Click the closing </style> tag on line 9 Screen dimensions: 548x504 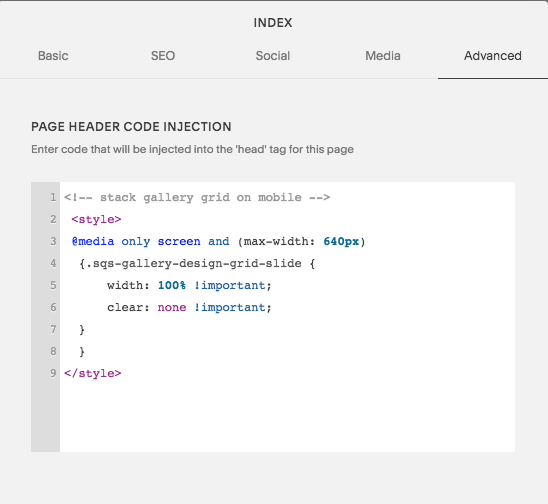(x=93, y=373)
